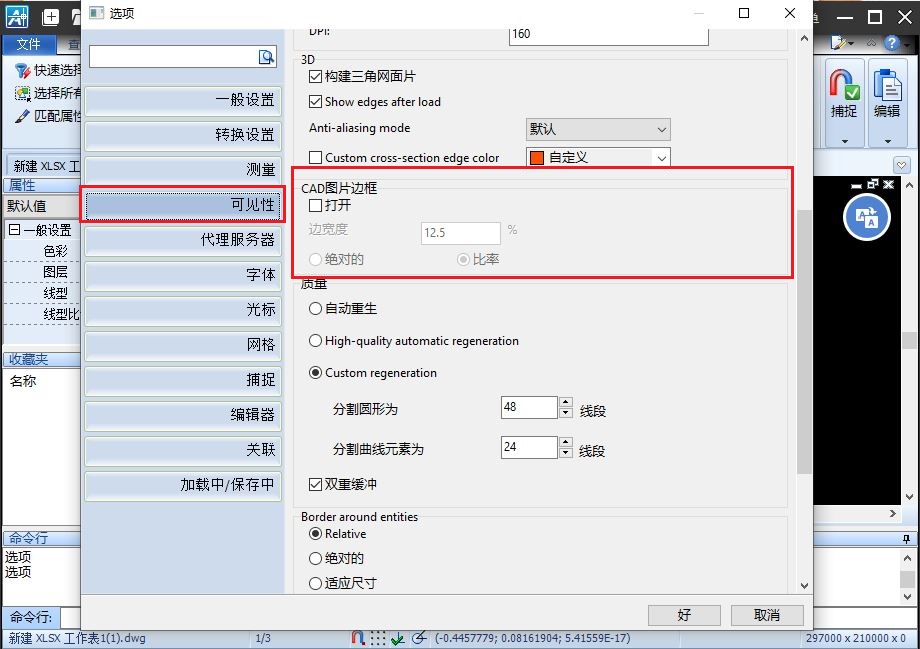Screen dimensions: 920x649
Task: Select the 适应尺寸 radio button
Action: [x=315, y=583]
